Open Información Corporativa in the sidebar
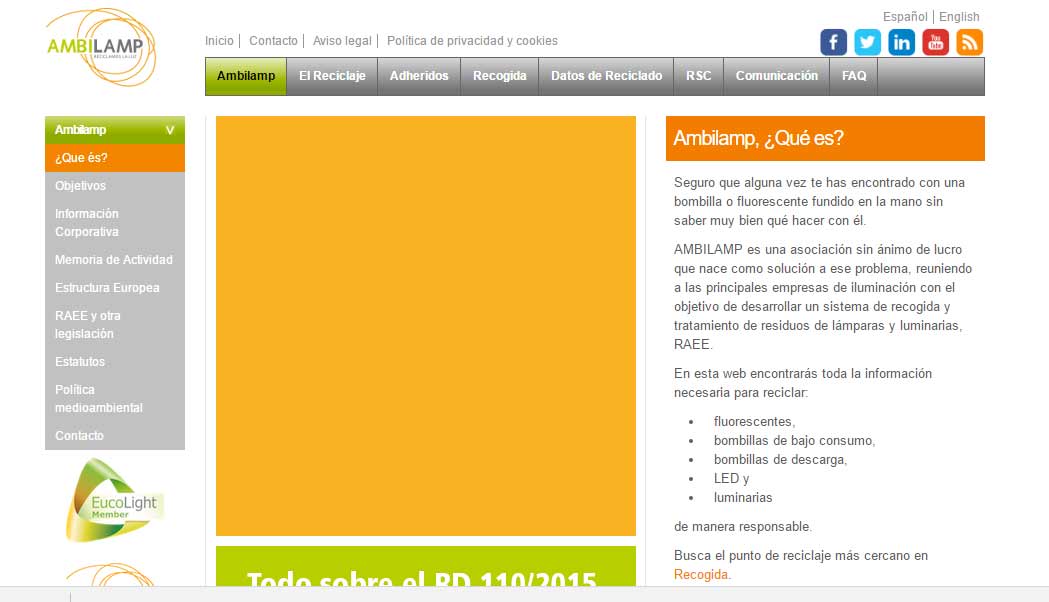This screenshot has width=1049, height=602. pyautogui.click(x=114, y=223)
